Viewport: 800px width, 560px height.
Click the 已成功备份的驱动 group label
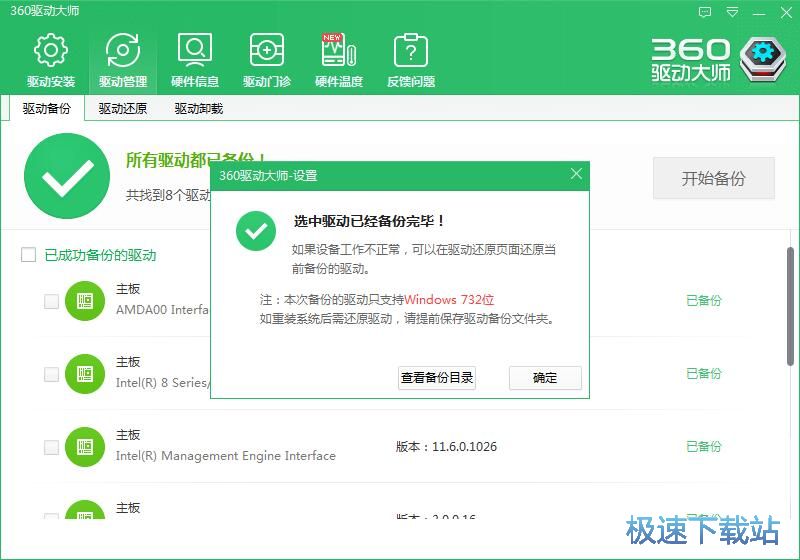(101, 255)
